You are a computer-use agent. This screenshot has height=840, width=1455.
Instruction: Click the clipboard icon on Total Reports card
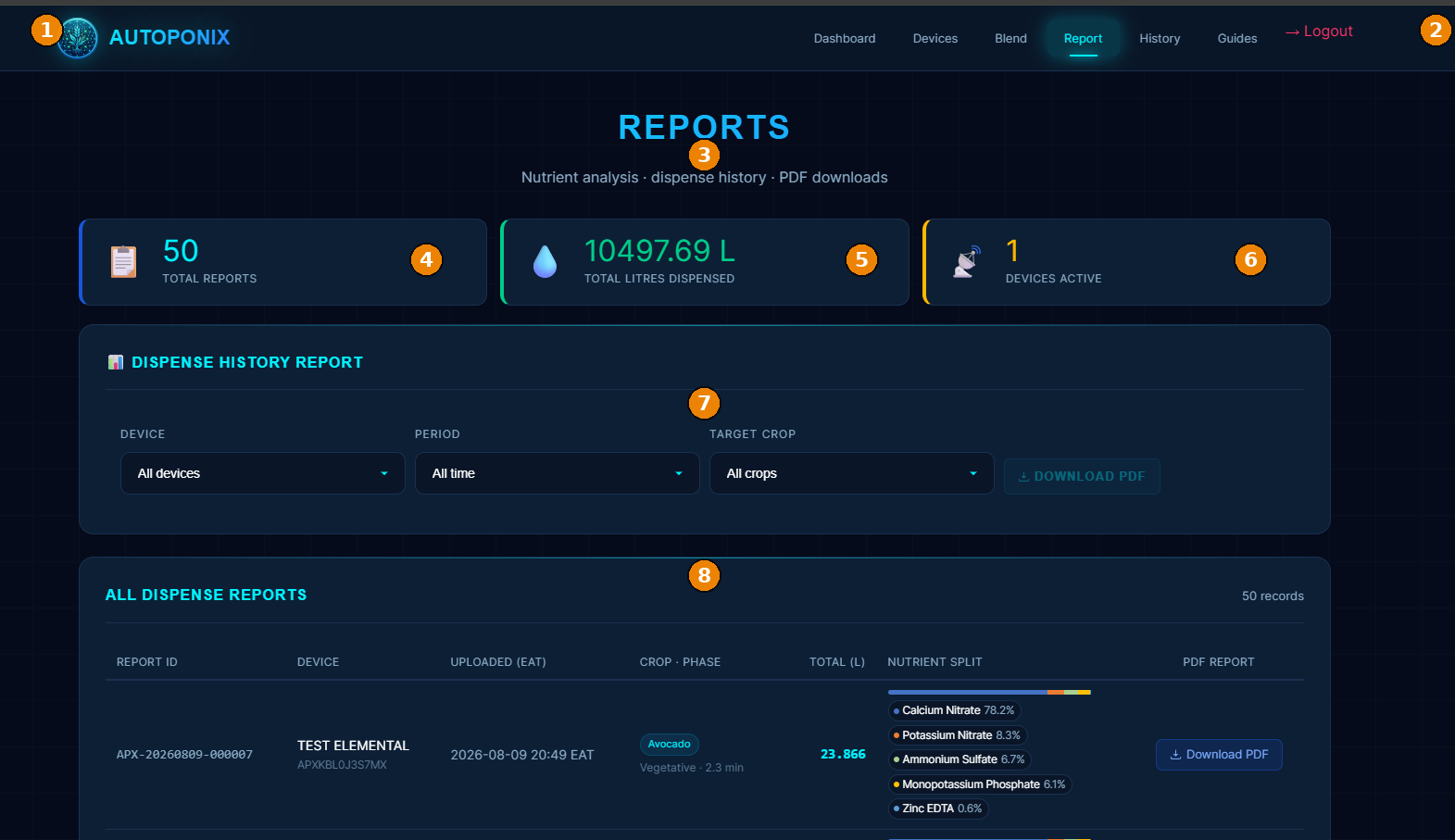(x=123, y=262)
